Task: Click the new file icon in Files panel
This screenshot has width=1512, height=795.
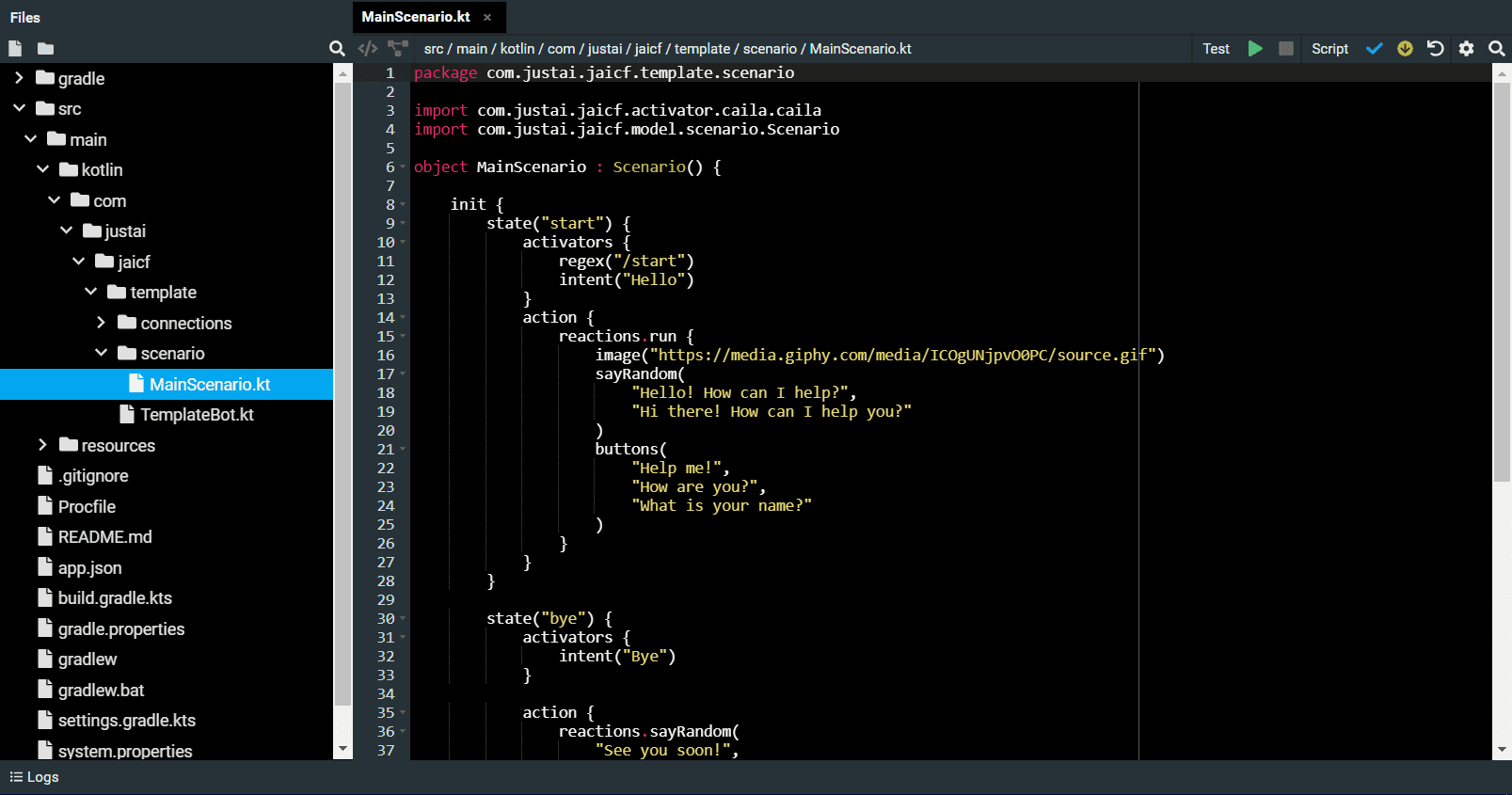Action: click(x=15, y=48)
